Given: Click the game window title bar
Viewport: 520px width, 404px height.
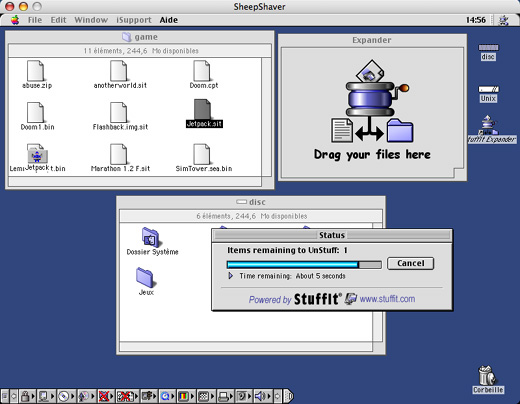Looking at the screenshot, I should tap(140, 37).
